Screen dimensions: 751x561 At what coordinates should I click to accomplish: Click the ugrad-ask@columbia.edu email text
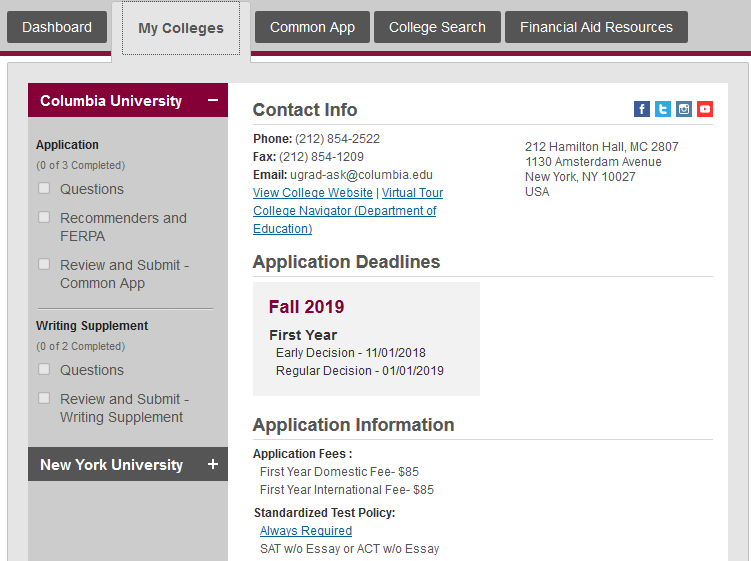click(x=361, y=175)
